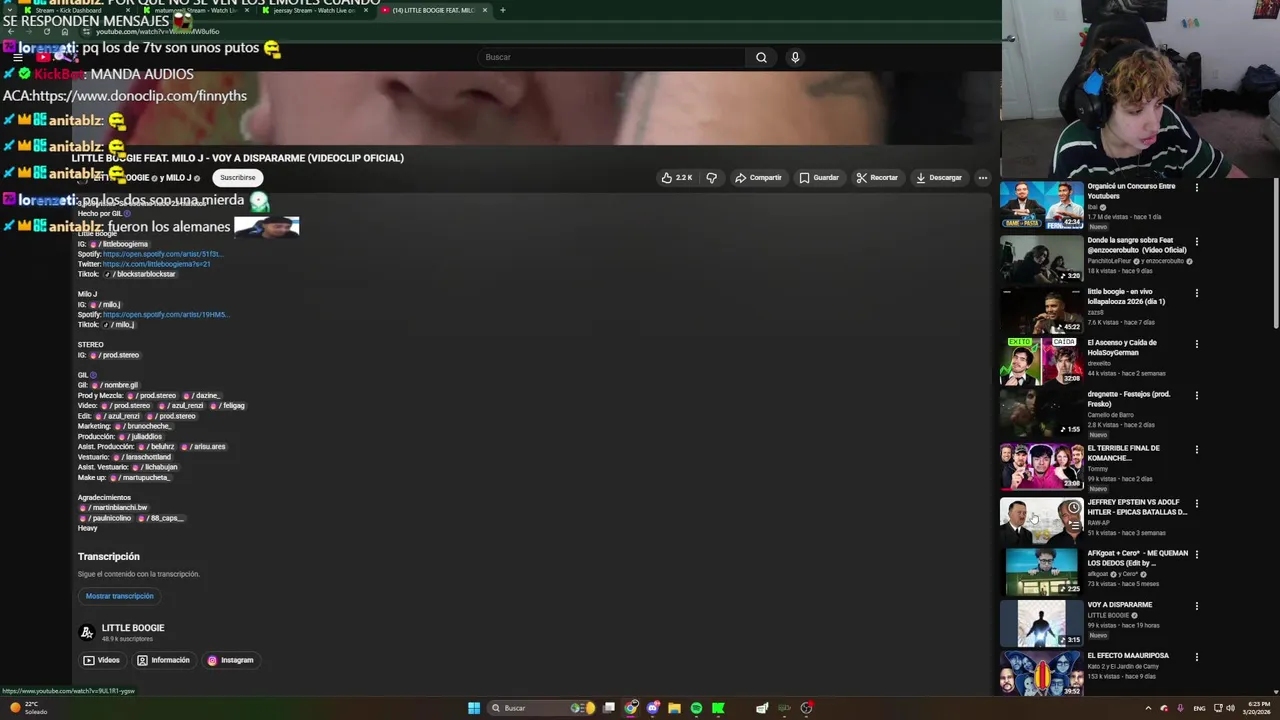The image size is (1280, 720).
Task: Open the taskbar volume control
Action: click(x=1230, y=708)
